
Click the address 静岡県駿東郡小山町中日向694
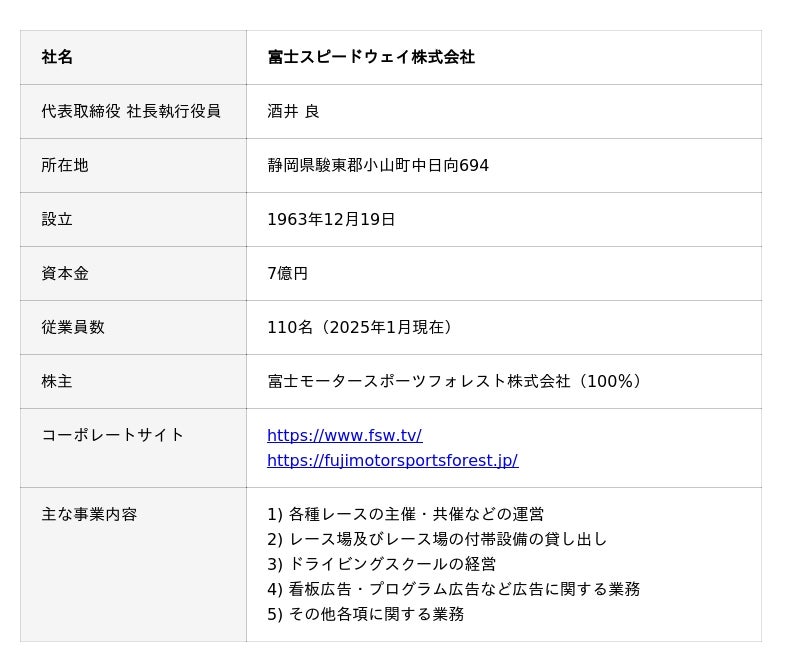378,166
